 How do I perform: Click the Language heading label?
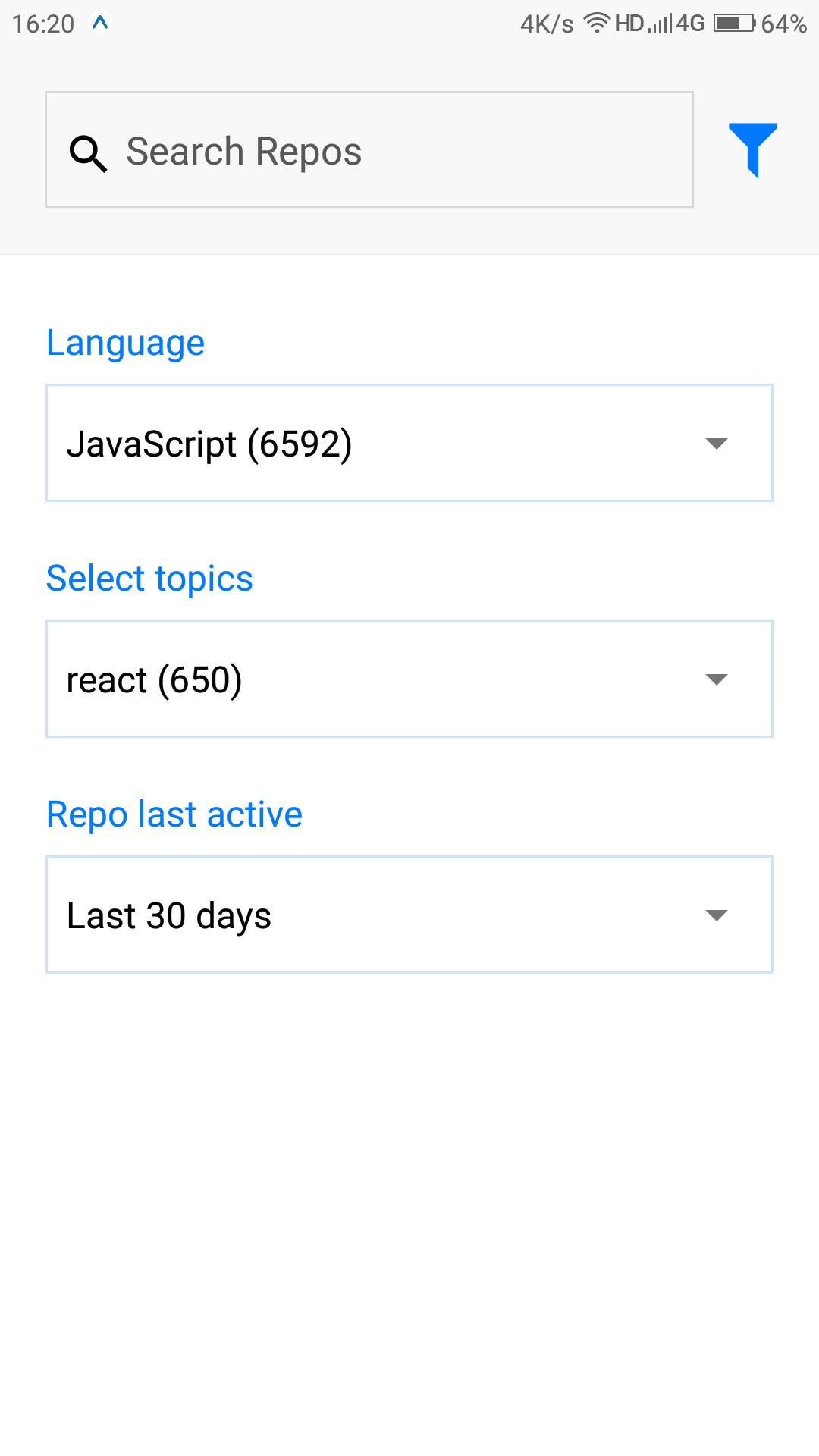[x=126, y=343]
